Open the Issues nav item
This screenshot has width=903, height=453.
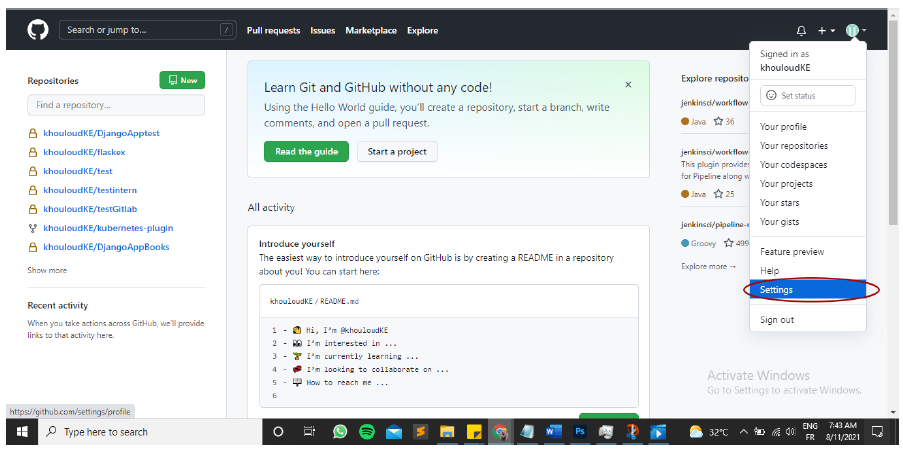click(x=322, y=31)
